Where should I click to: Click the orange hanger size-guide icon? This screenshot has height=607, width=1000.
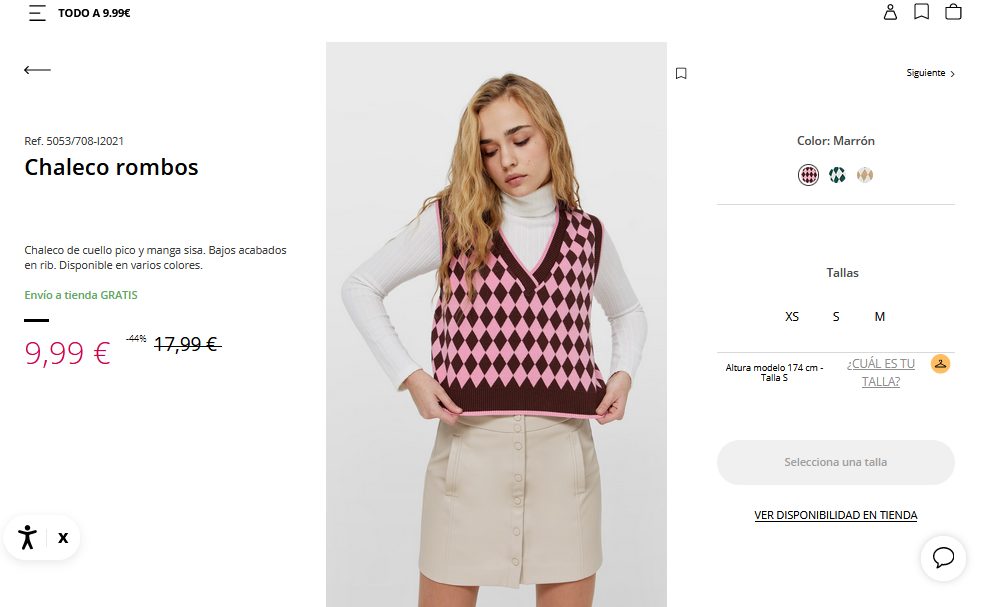click(x=940, y=363)
